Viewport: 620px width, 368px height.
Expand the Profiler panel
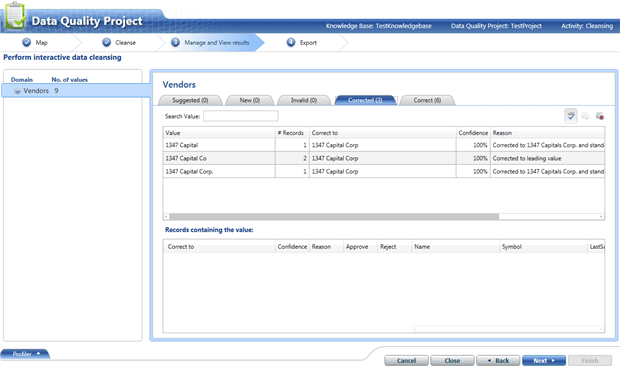[26, 354]
